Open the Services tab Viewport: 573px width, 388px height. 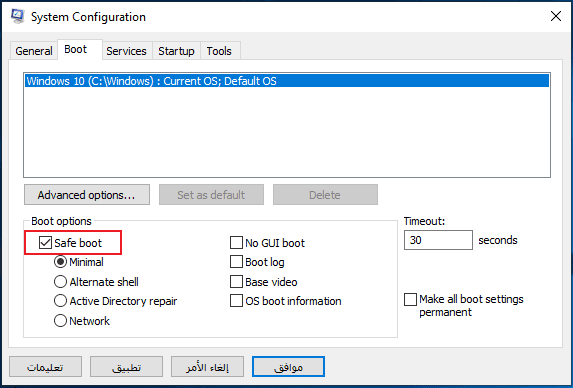coord(126,51)
